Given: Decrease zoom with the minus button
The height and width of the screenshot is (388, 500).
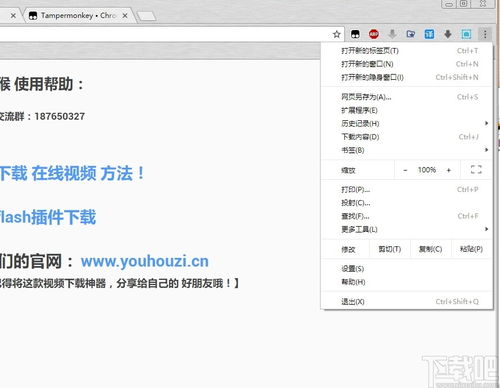Looking at the screenshot, I should 405,170.
